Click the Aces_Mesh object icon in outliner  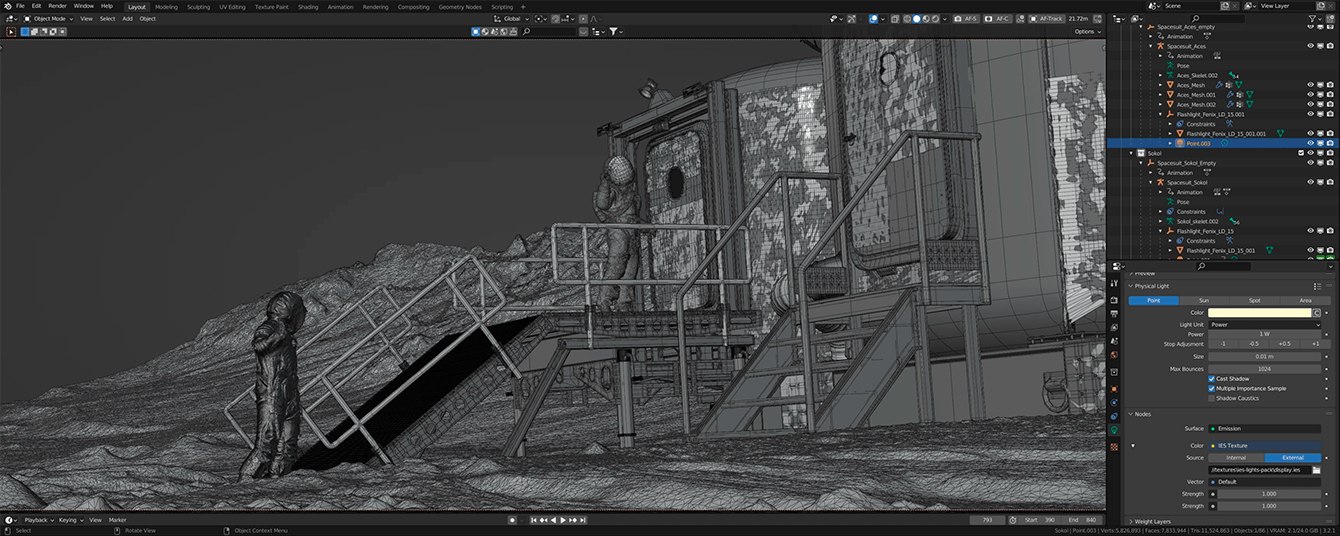(1171, 85)
